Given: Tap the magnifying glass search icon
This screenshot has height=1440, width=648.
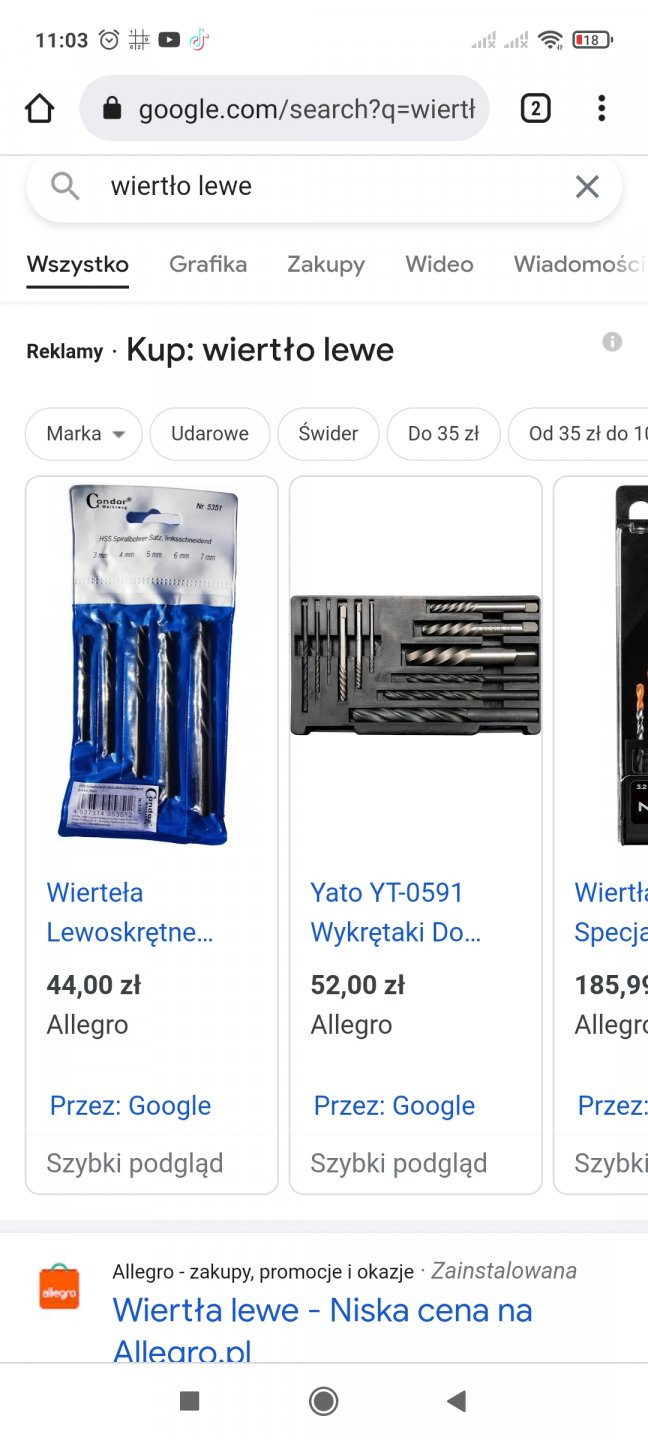Looking at the screenshot, I should 65,186.
